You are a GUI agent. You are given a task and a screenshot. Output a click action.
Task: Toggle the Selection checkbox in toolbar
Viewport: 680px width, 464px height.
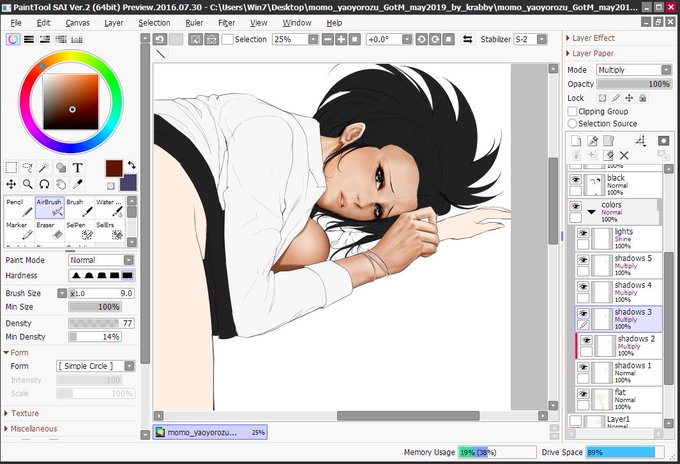227,39
